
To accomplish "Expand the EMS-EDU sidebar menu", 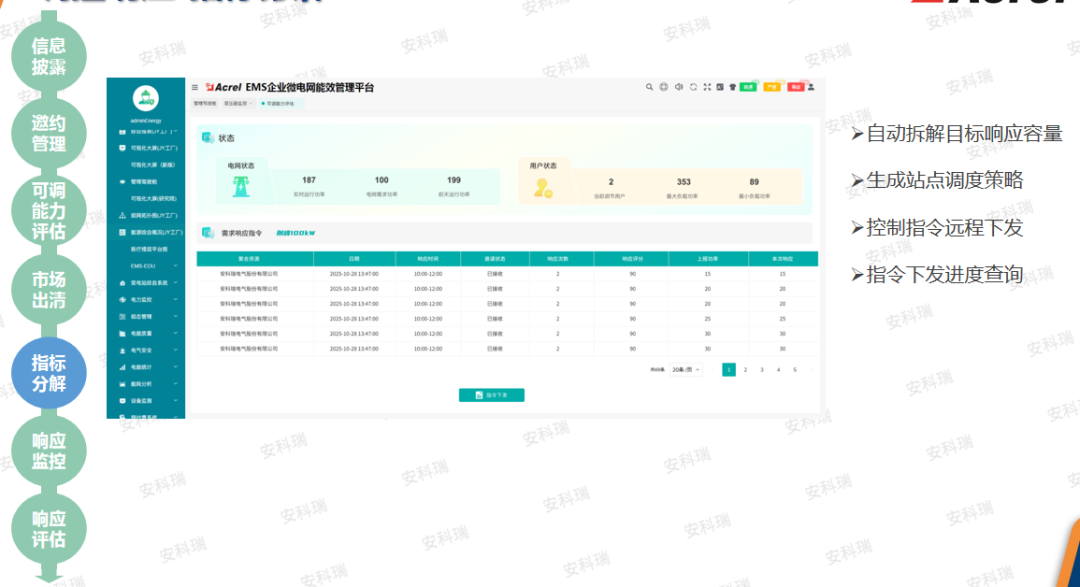I will [x=146, y=266].
